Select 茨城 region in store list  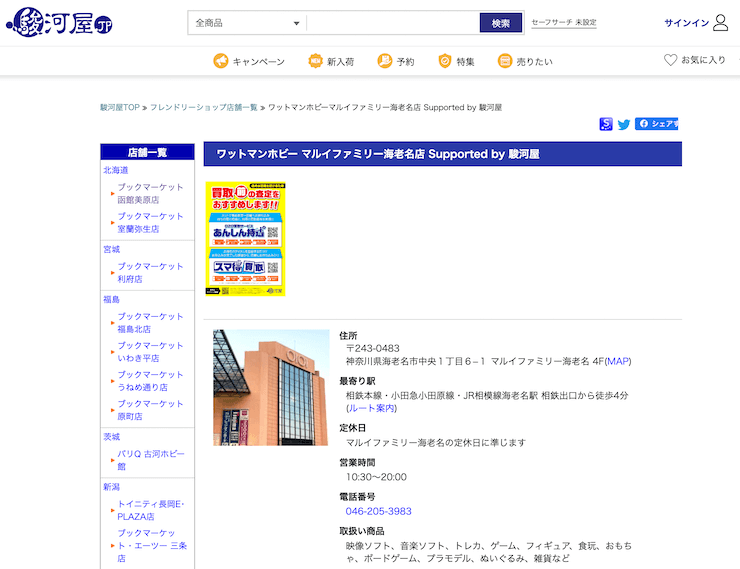coord(111,436)
